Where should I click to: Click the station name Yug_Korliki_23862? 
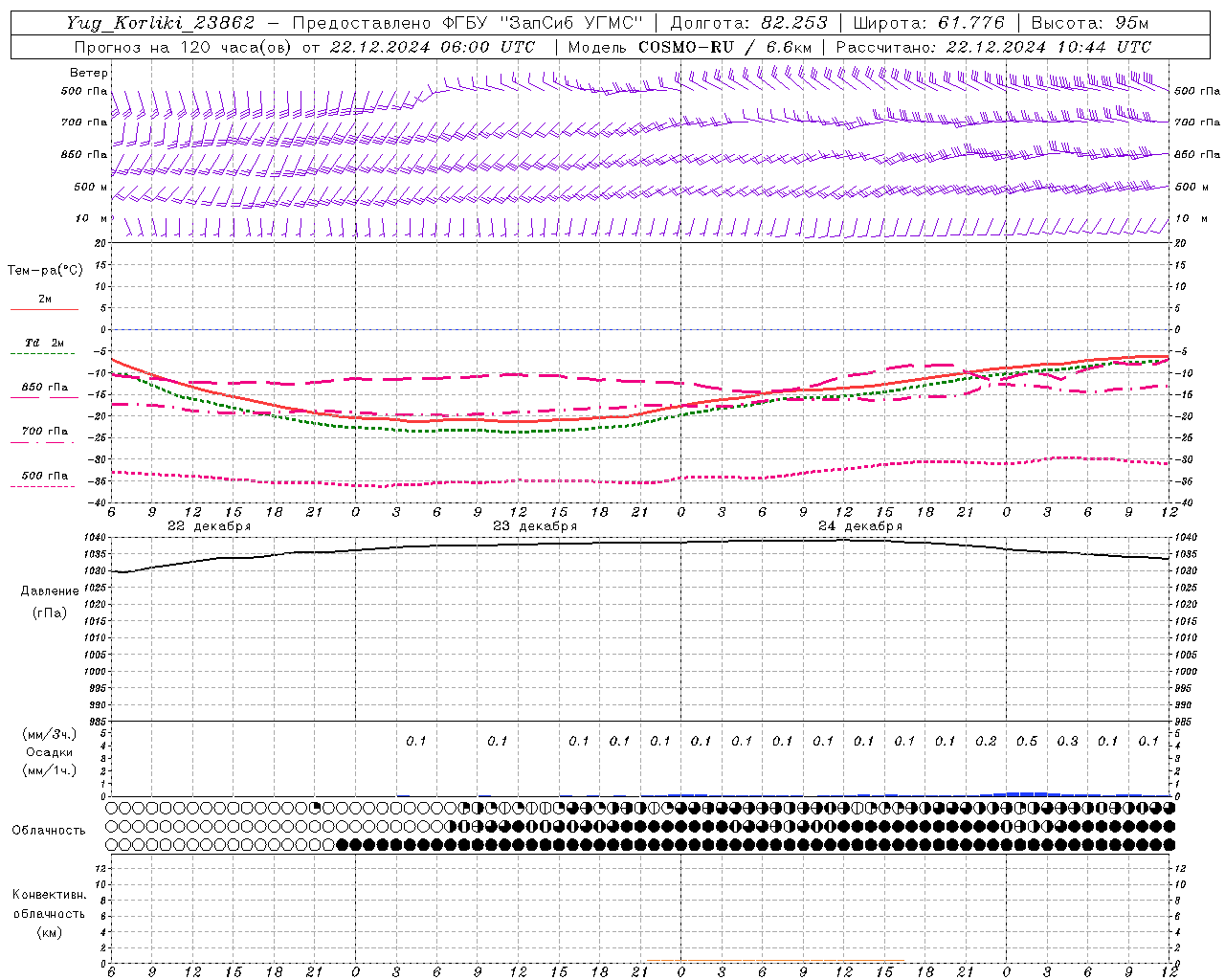pyautogui.click(x=161, y=23)
